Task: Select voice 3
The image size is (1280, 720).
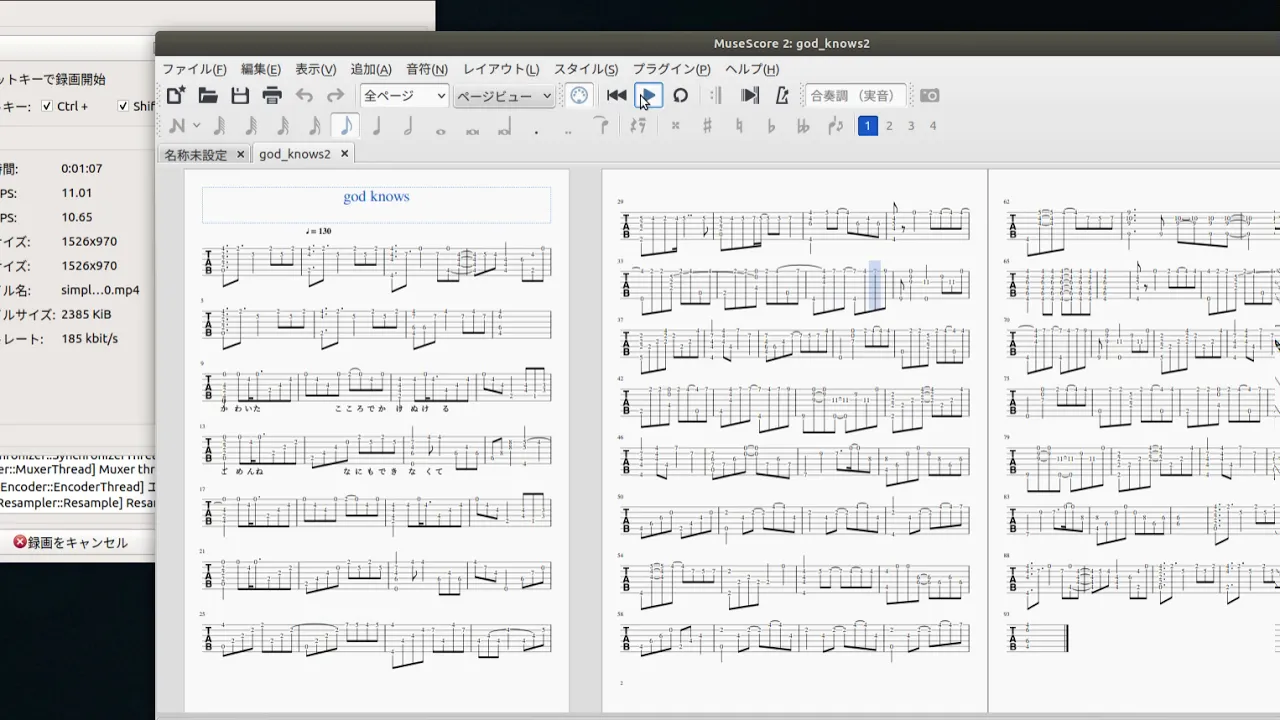Action: 911,126
